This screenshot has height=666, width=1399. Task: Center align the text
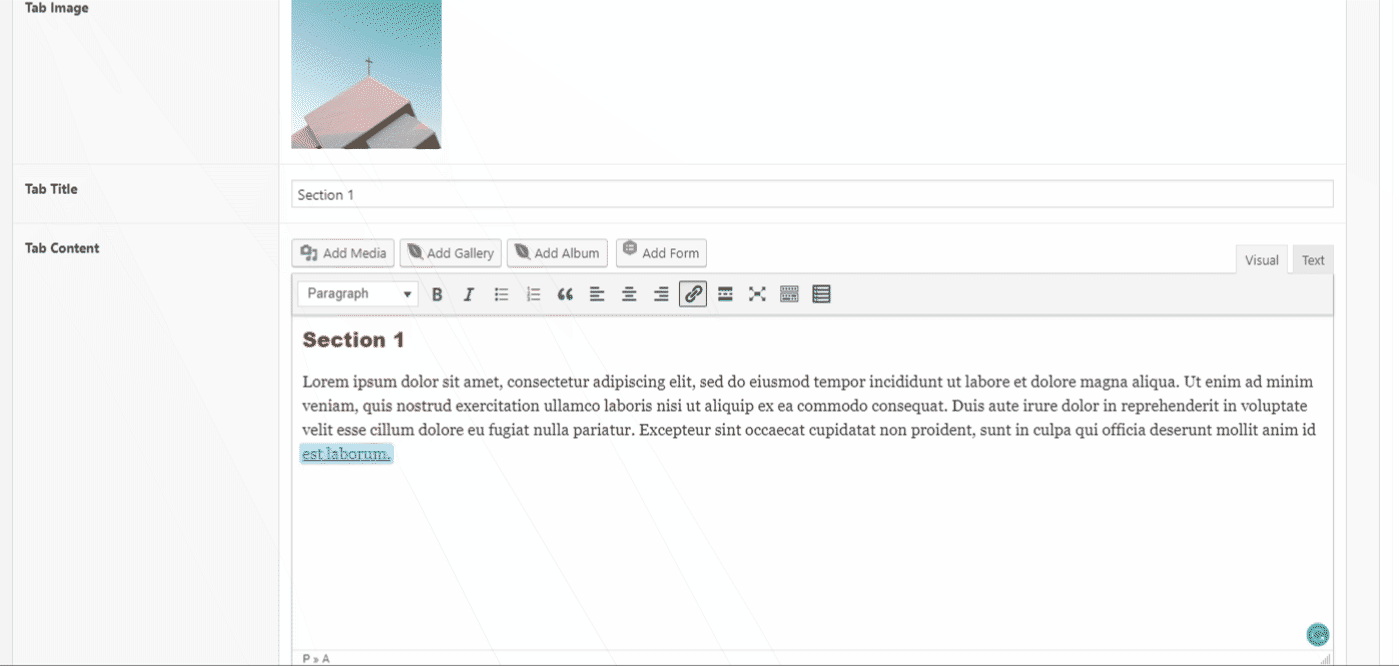point(629,294)
